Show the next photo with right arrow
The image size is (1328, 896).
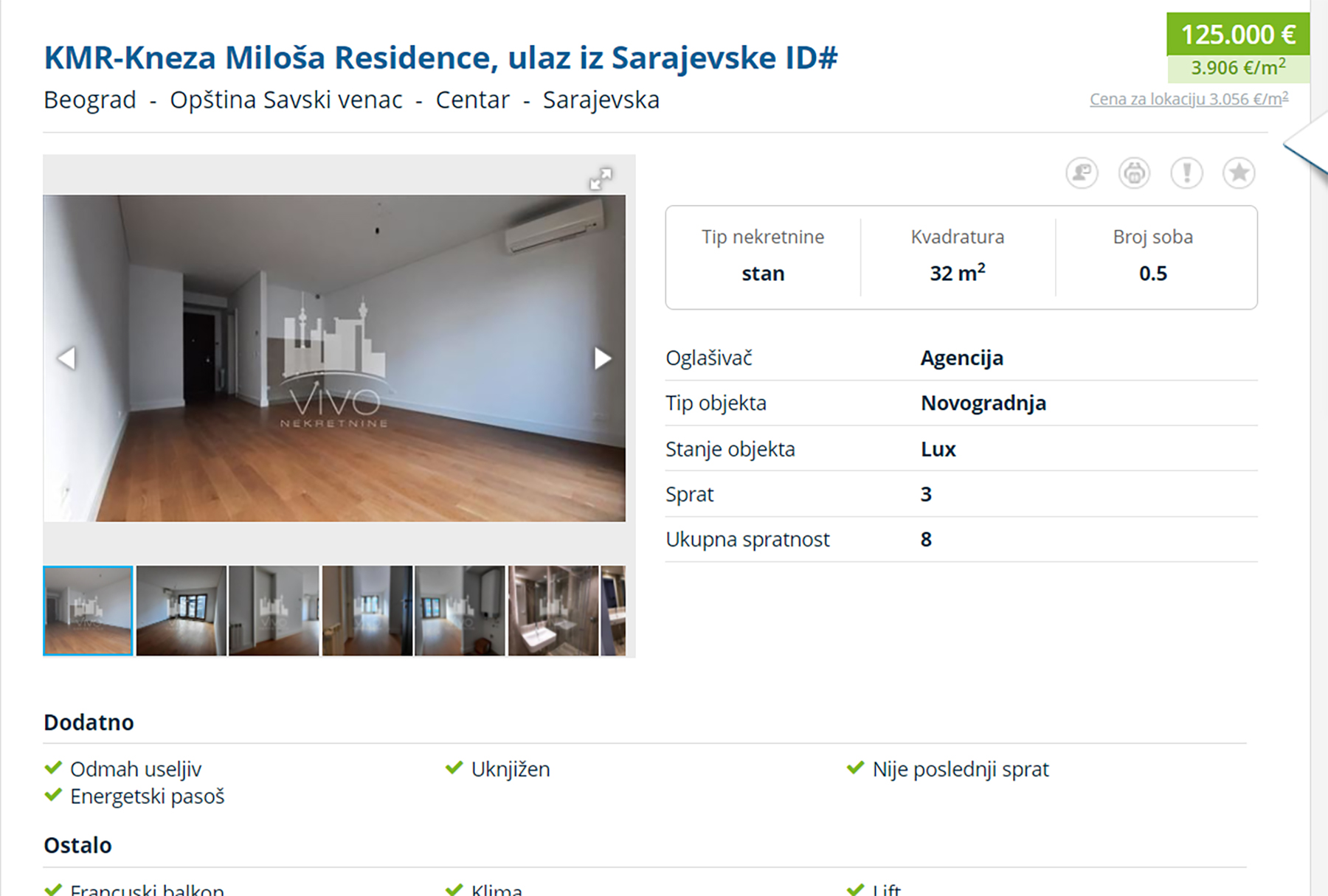(x=603, y=358)
